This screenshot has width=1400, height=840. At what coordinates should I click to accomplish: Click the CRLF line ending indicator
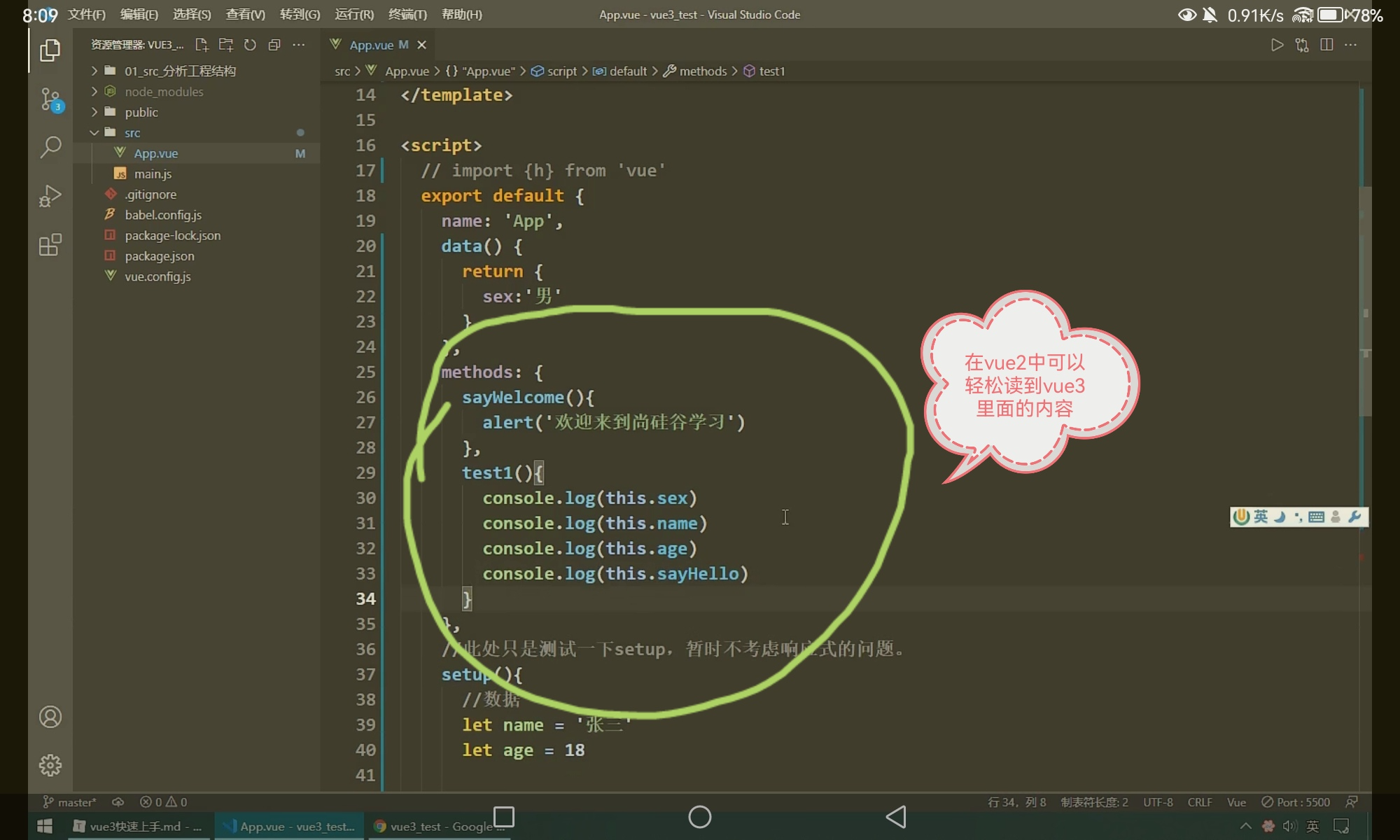tap(1199, 802)
